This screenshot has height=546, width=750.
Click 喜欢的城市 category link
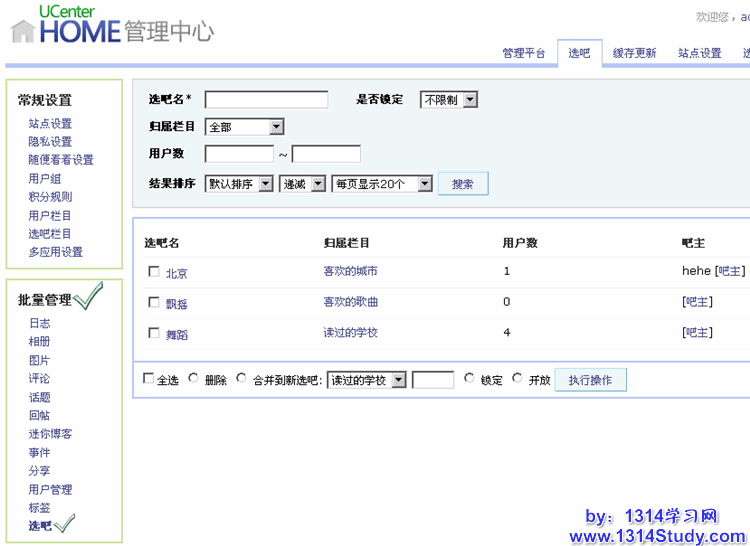pos(350,272)
